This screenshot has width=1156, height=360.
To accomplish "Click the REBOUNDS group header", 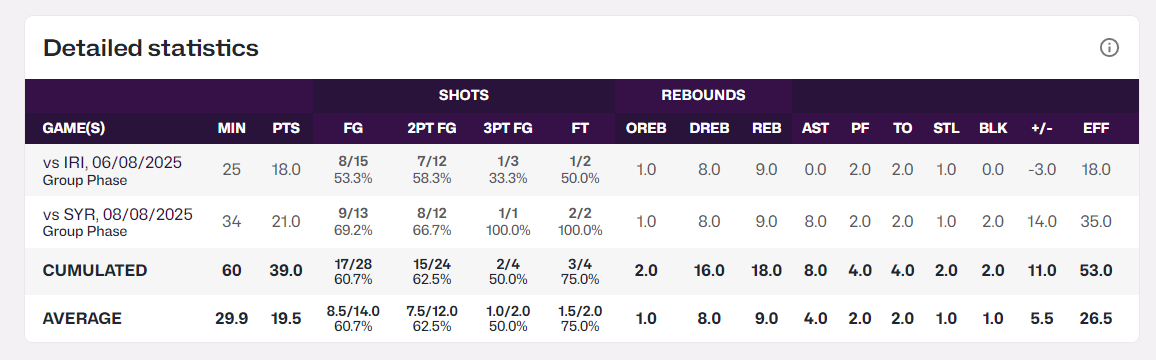I will click(x=703, y=95).
